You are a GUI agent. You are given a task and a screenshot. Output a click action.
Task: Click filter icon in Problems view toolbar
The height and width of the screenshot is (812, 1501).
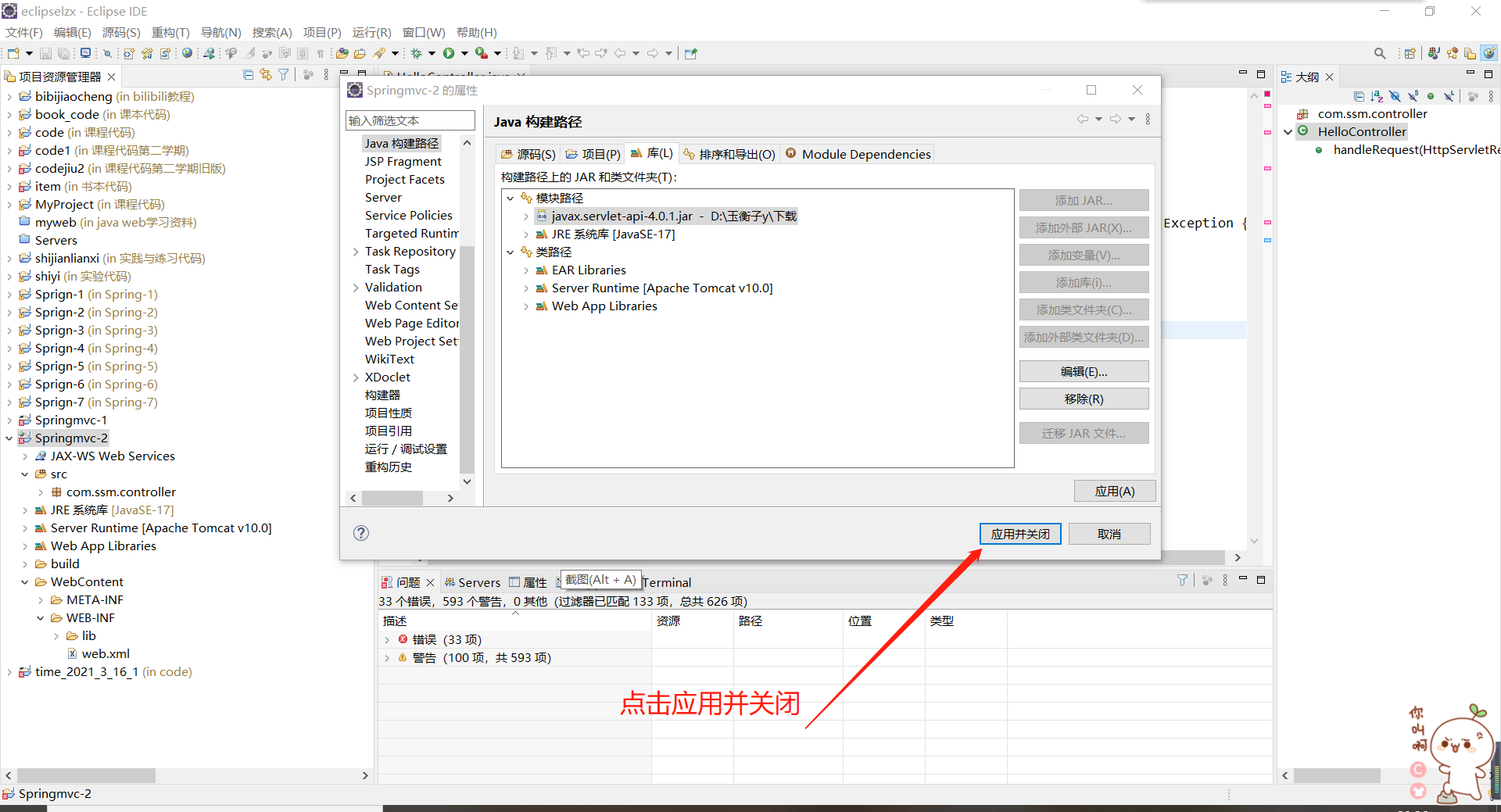[x=1182, y=581]
